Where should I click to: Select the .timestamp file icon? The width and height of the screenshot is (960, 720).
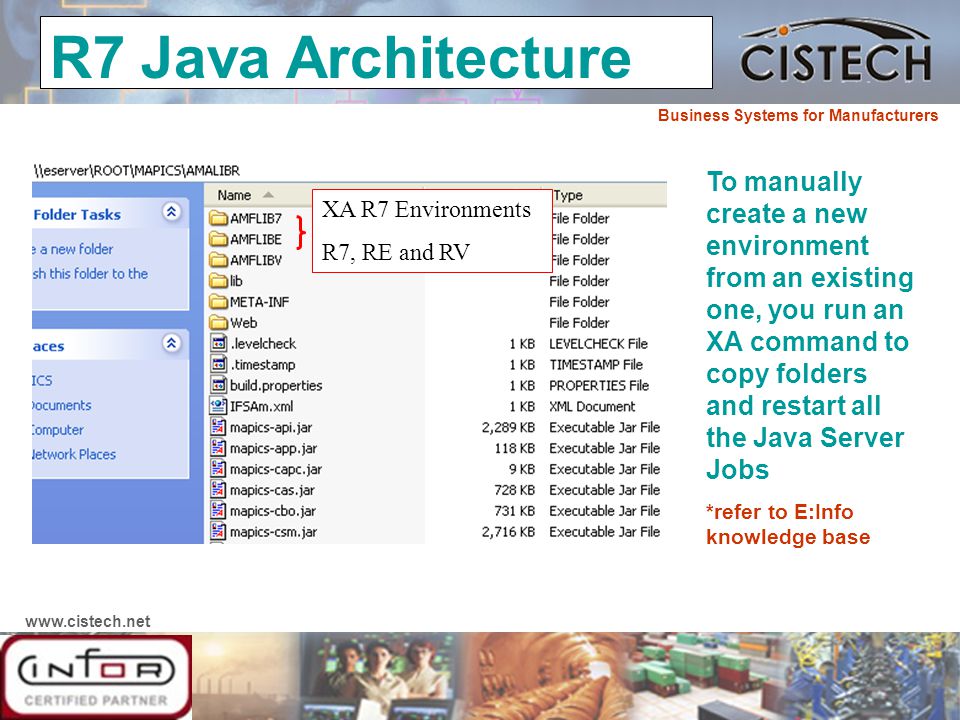click(219, 364)
